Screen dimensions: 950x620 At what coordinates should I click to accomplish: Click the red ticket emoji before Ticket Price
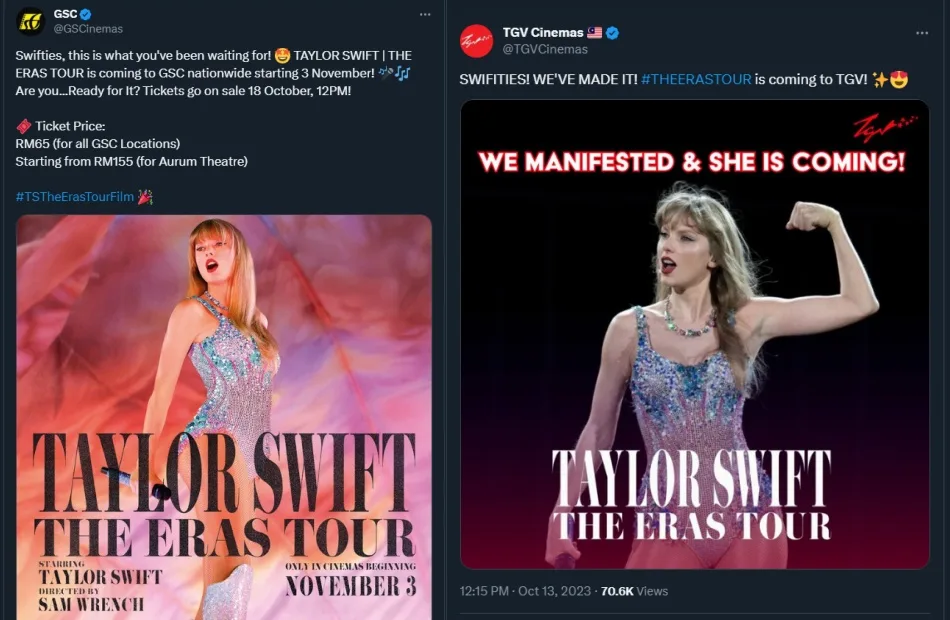23,126
